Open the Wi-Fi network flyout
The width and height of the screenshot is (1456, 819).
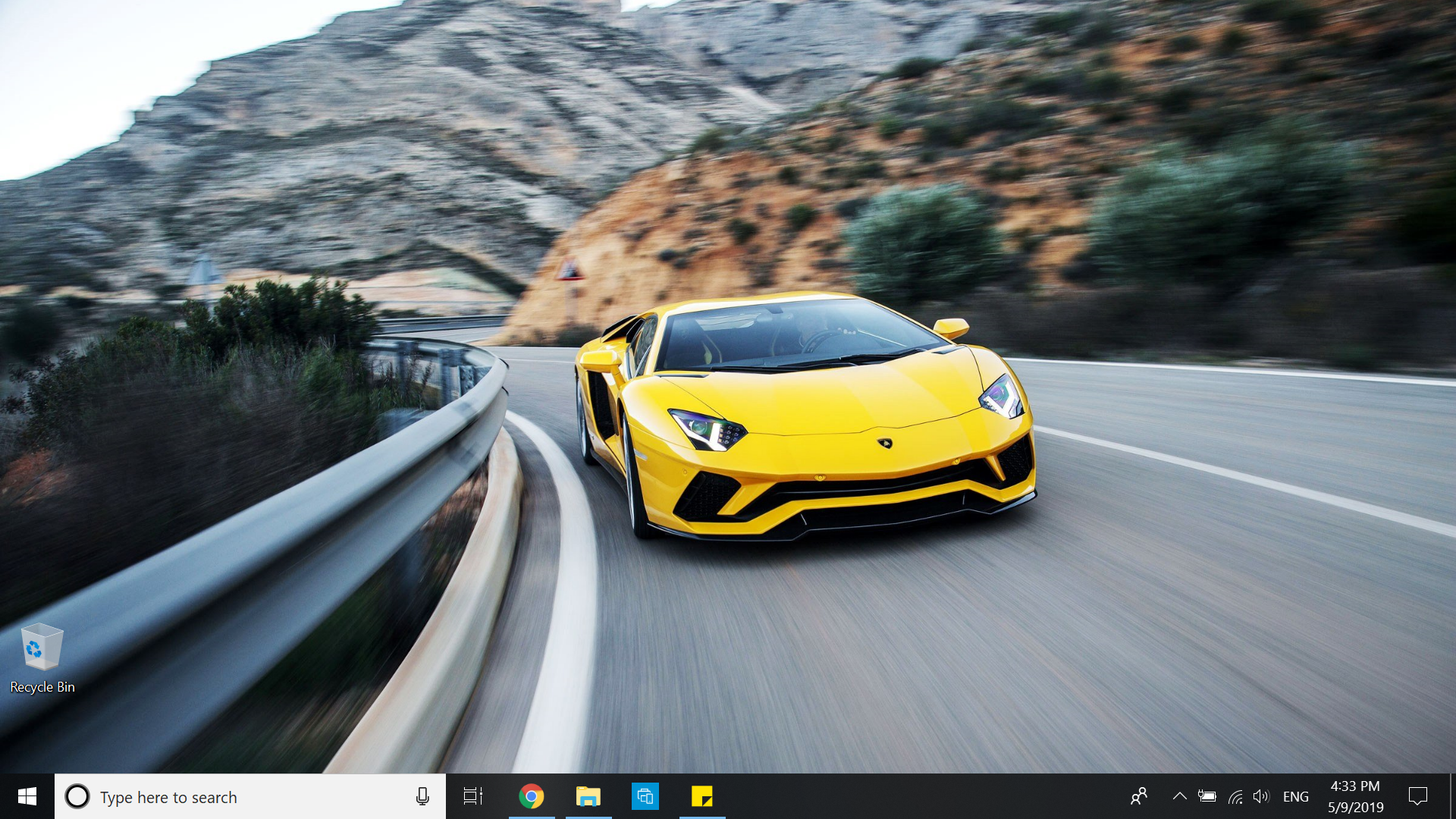tap(1235, 796)
